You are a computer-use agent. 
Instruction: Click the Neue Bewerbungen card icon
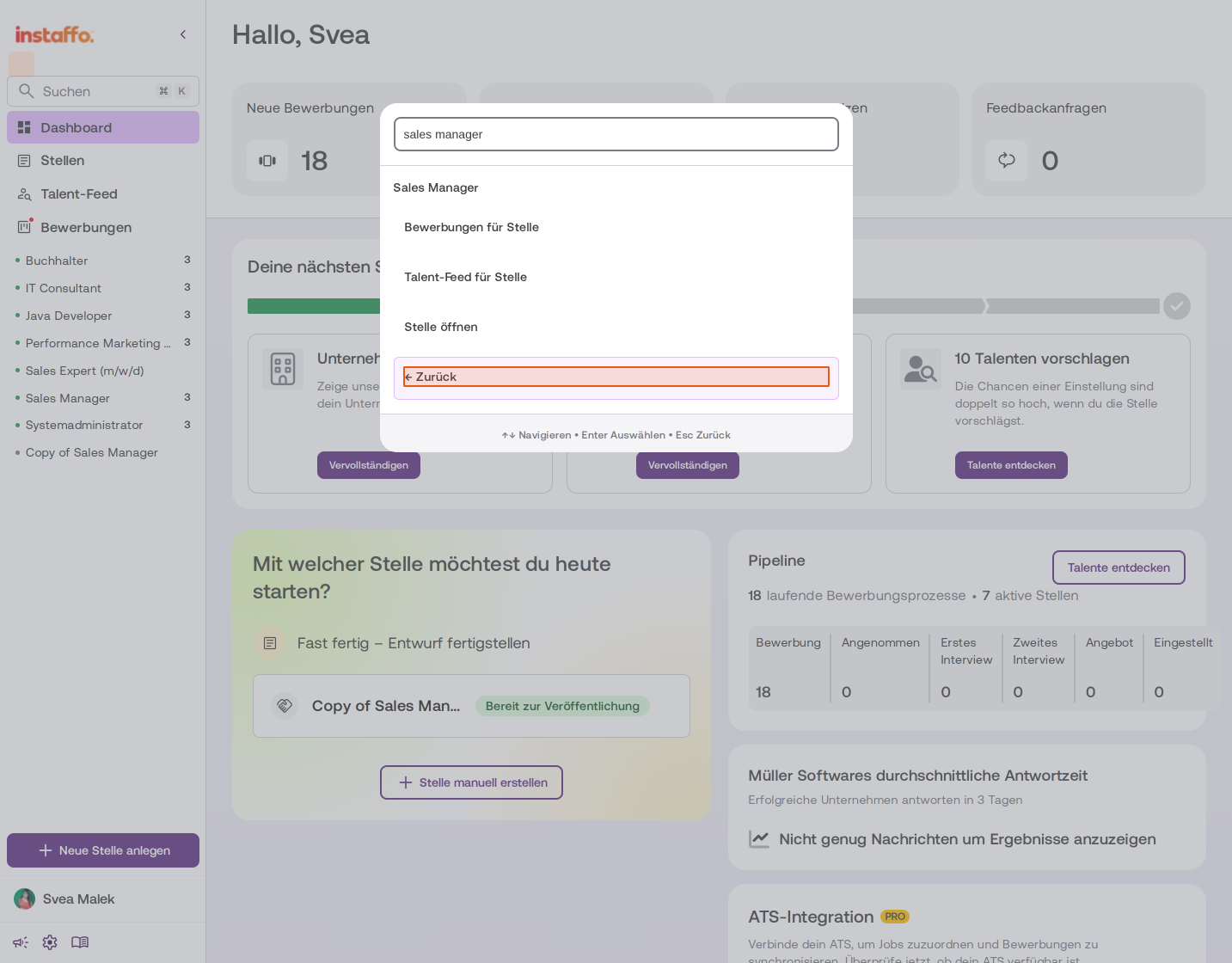(267, 161)
